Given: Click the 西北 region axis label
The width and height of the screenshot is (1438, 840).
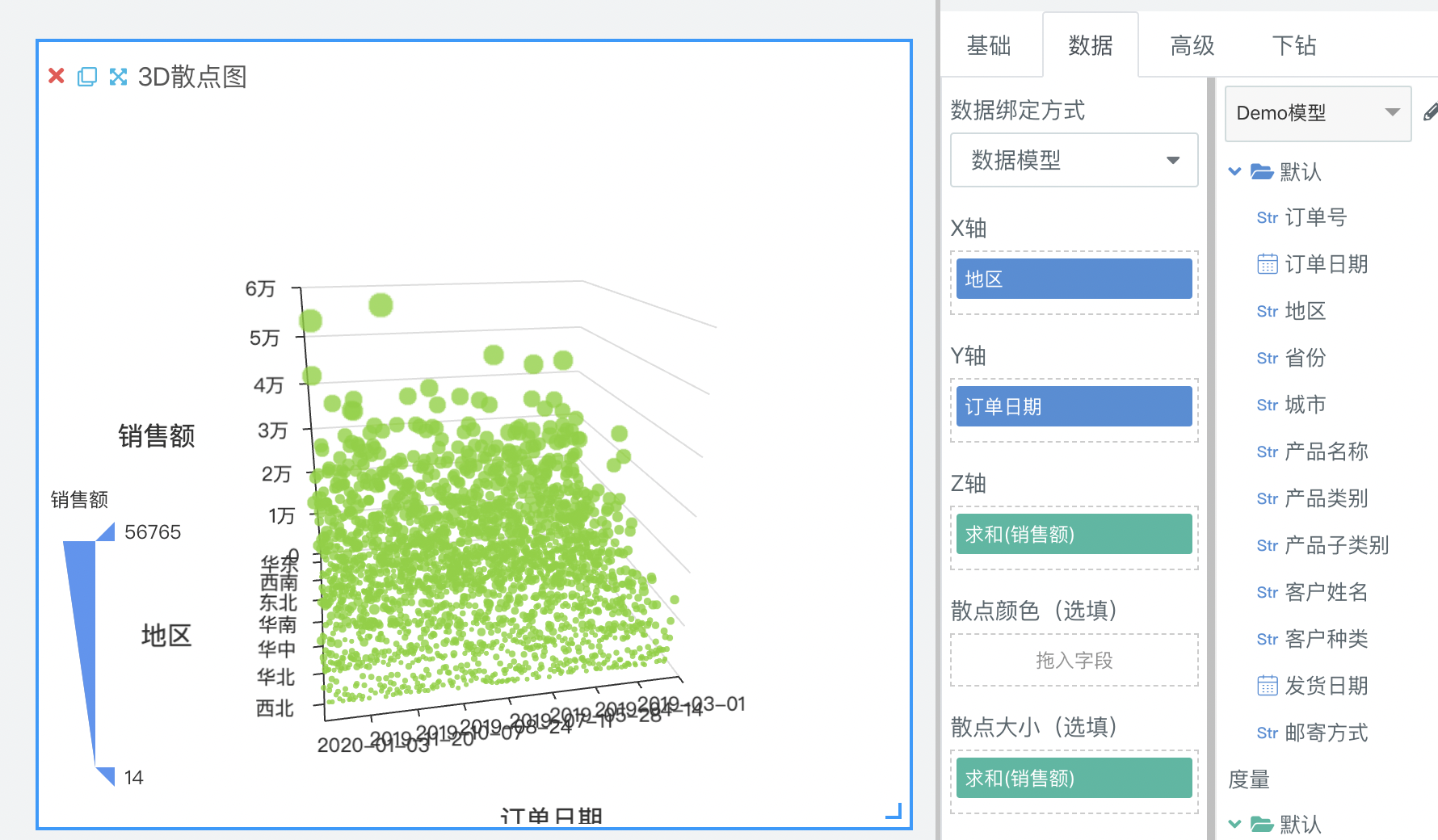Looking at the screenshot, I should pyautogui.click(x=275, y=708).
